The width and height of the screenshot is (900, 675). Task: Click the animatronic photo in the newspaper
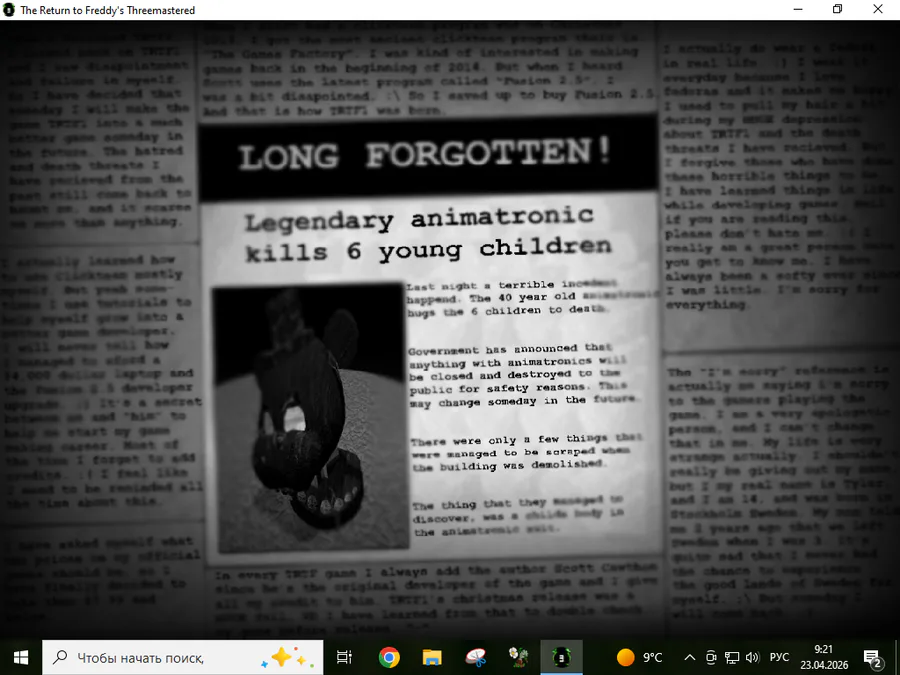pos(310,418)
